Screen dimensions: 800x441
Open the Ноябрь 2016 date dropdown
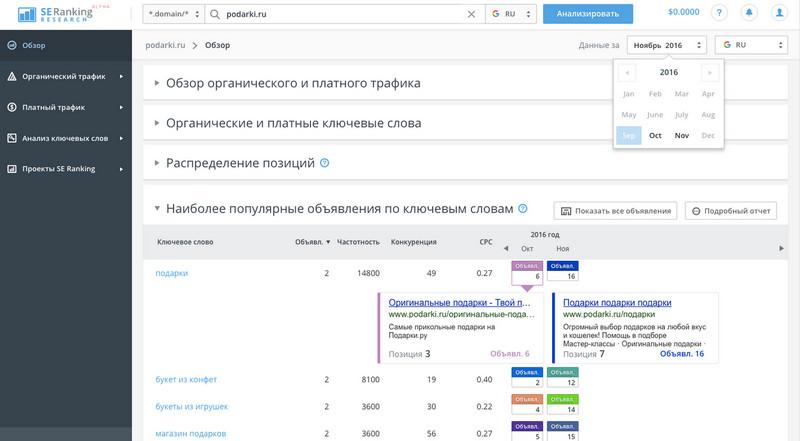[x=667, y=45]
